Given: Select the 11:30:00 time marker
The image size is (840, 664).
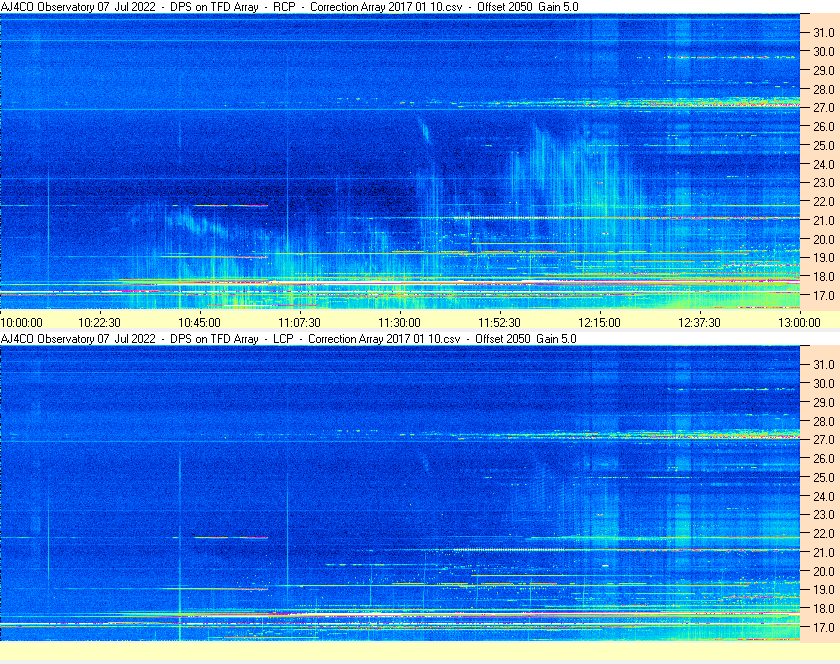Looking at the screenshot, I should click(400, 322).
